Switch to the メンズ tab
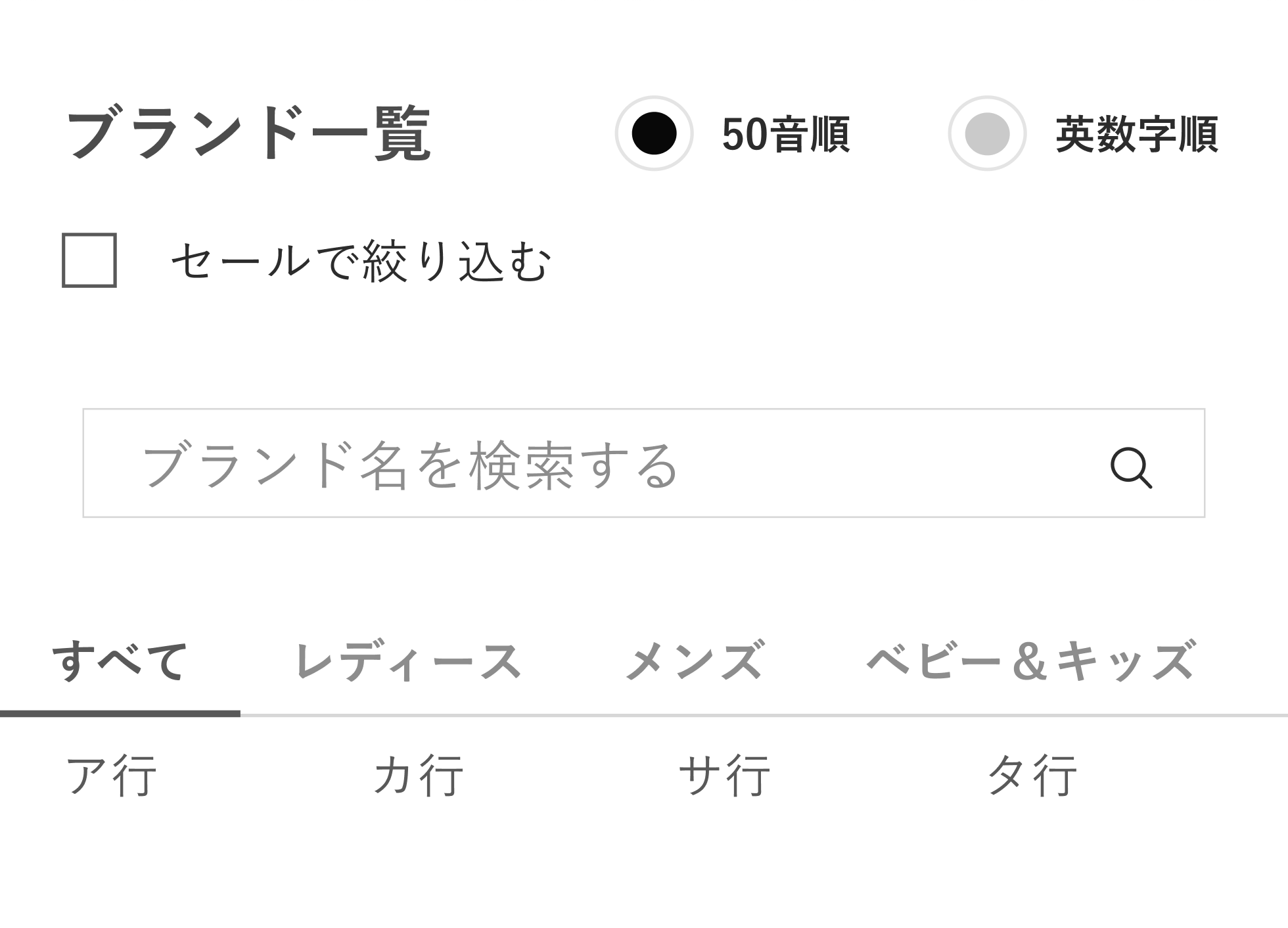Image resolution: width=1288 pixels, height=928 pixels. coord(695,660)
